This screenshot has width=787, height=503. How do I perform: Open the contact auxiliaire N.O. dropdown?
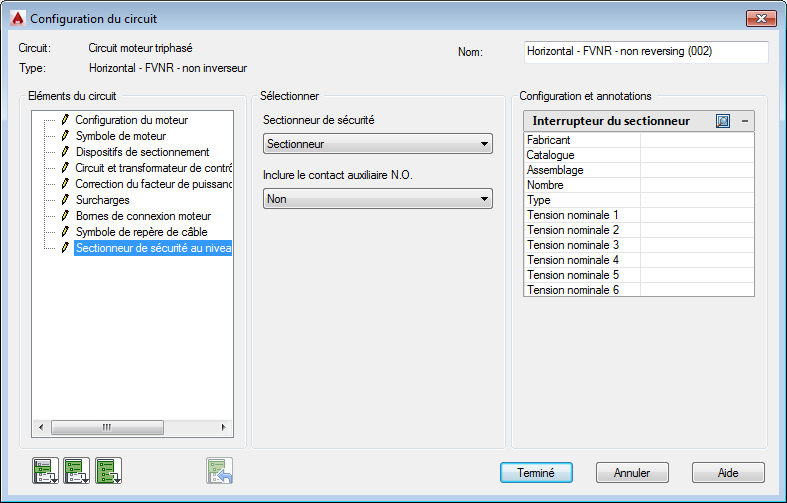pos(378,199)
